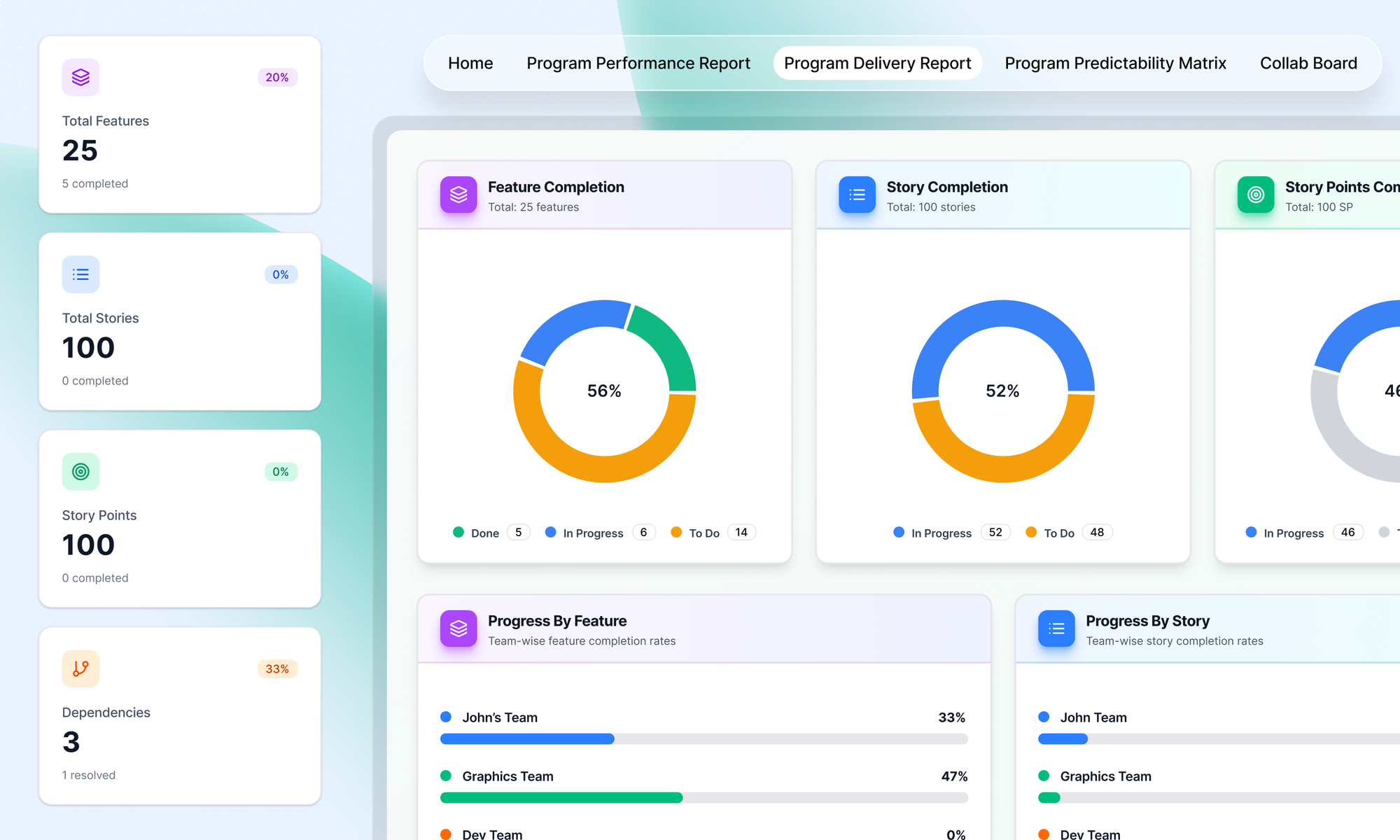Click the 20% badge on Total Features card

click(278, 77)
